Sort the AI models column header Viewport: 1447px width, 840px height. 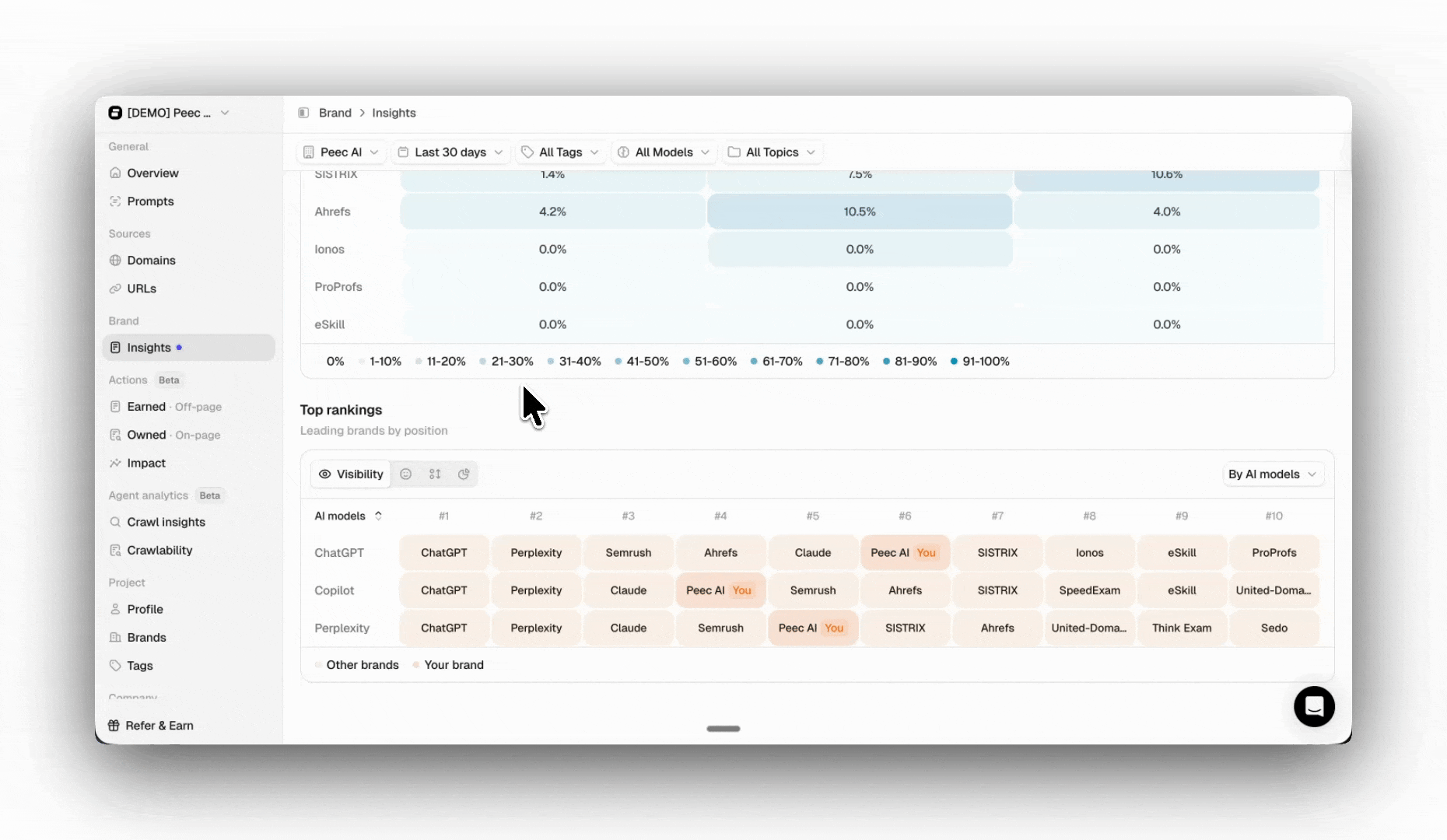click(x=349, y=516)
